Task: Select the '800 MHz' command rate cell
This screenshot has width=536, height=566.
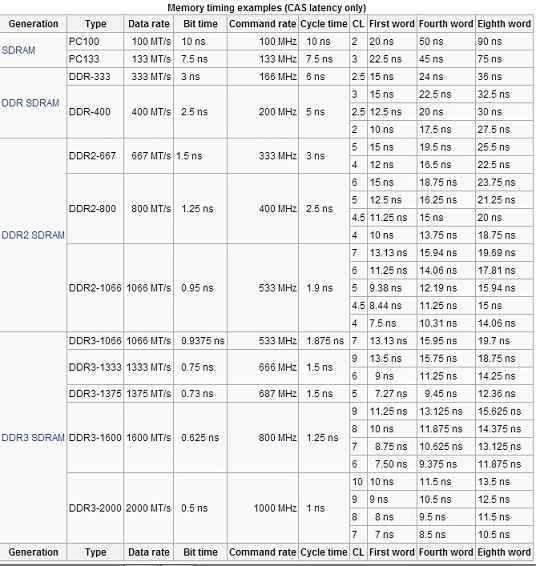Action: (x=263, y=437)
